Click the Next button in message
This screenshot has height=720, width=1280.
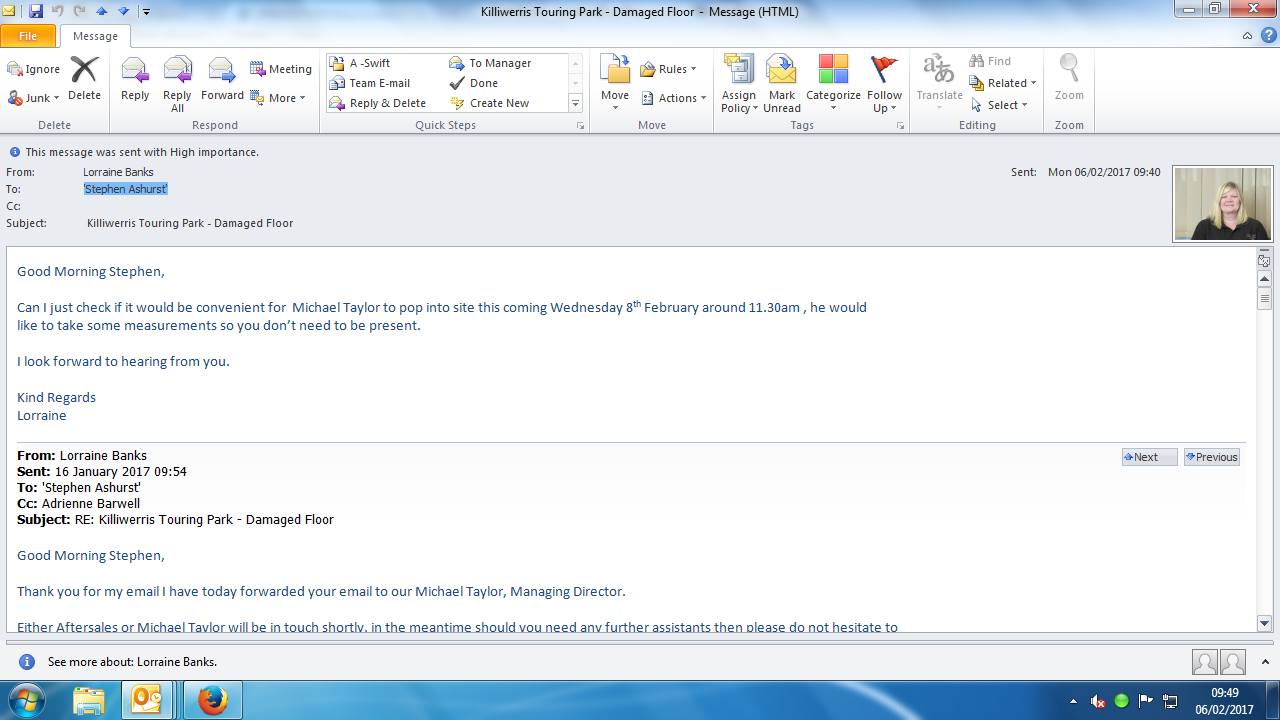click(x=1149, y=457)
